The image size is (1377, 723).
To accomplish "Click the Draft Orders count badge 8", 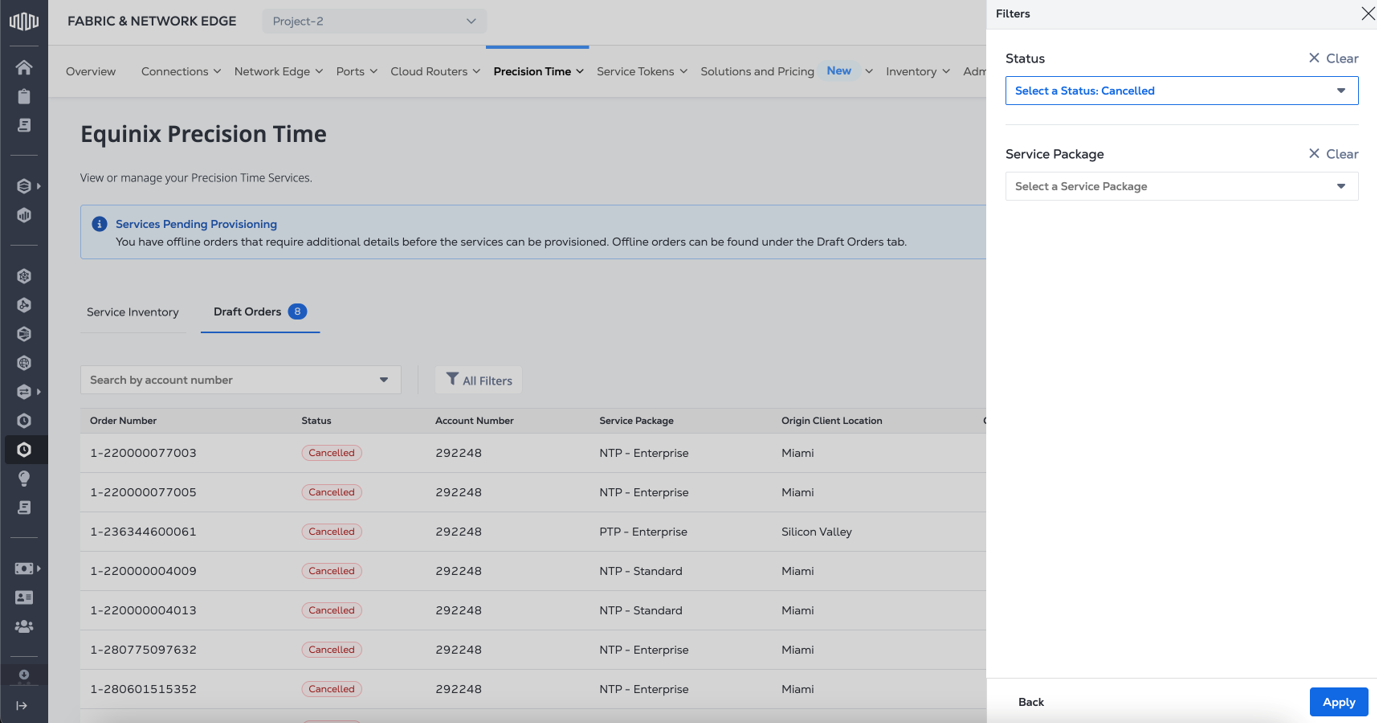I will 297,311.
